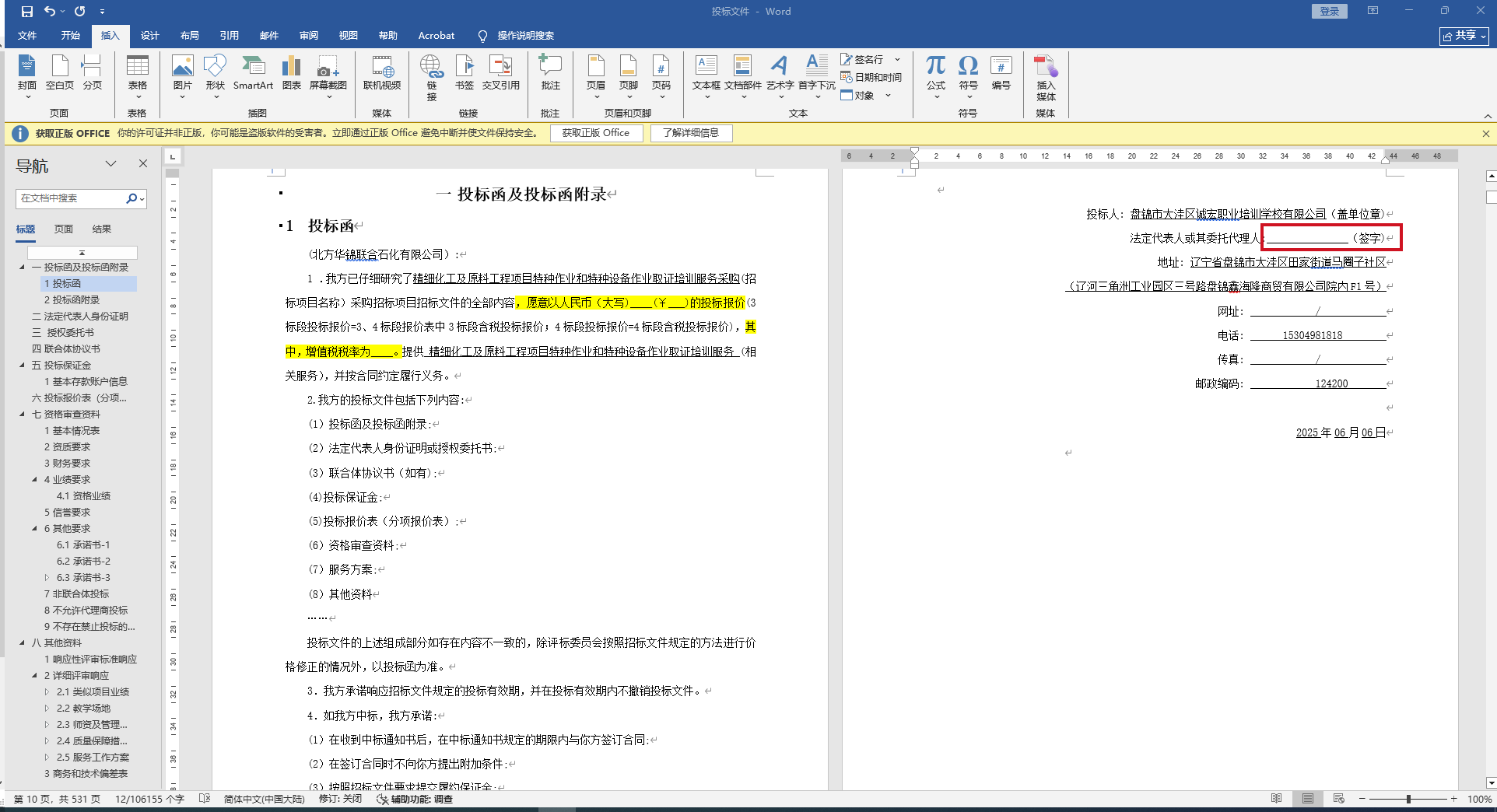The width and height of the screenshot is (1497, 812).
Task: Insert an equation (公式)
Action: coord(936,76)
